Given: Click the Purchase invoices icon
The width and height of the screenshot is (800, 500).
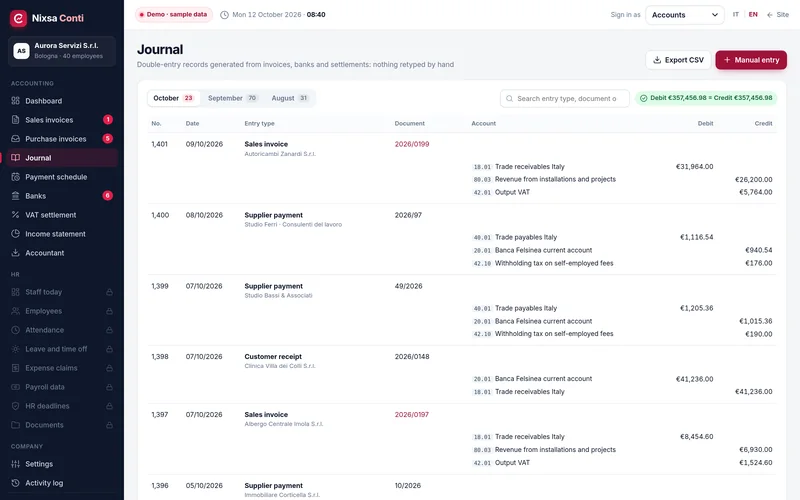Looking at the screenshot, I should coord(15,139).
